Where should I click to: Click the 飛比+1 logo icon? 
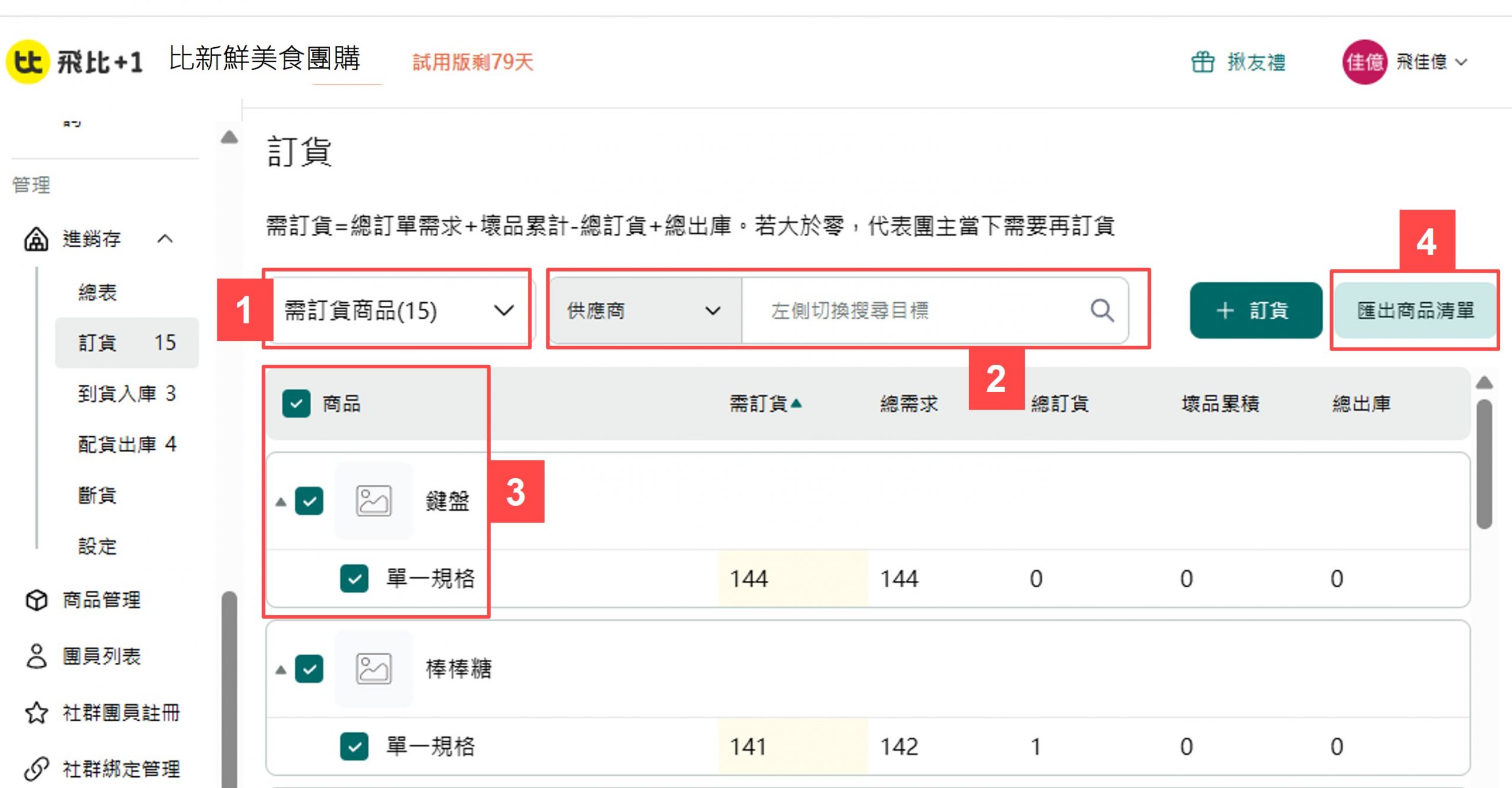click(27, 62)
